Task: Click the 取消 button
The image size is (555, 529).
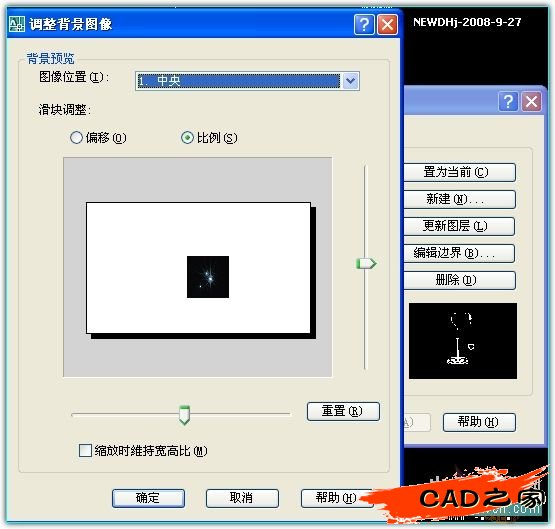Action: pos(242,498)
